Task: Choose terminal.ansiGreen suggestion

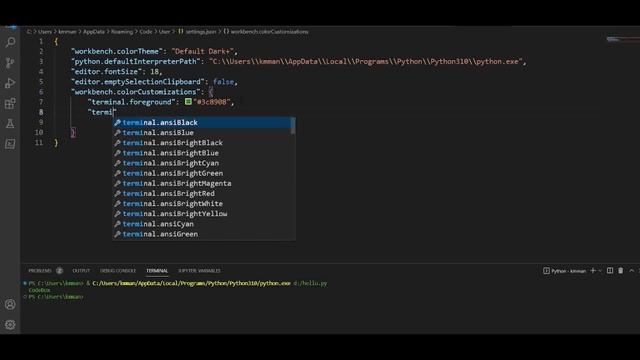Action: tap(203, 234)
